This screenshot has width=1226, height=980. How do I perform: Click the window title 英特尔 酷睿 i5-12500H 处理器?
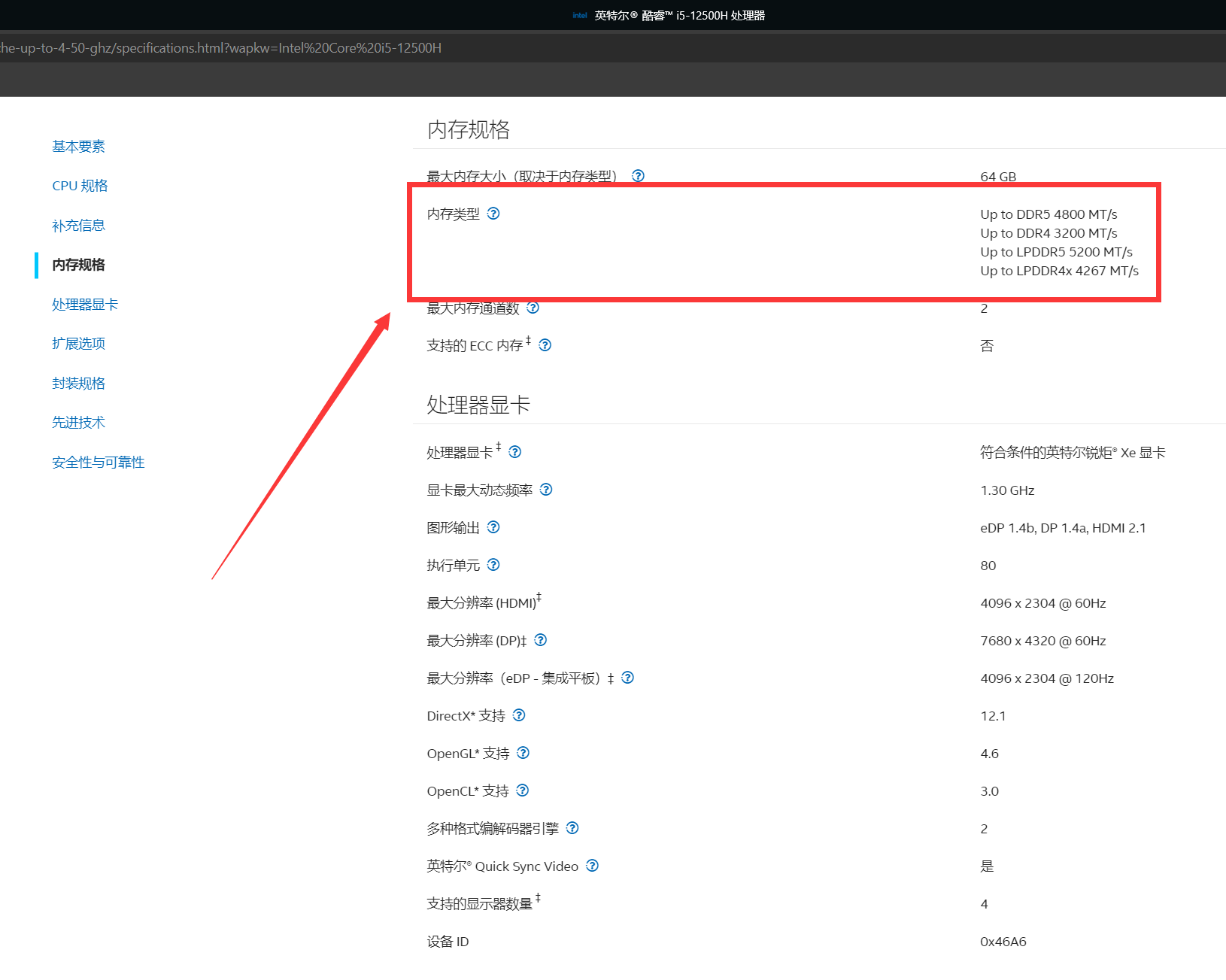pyautogui.click(x=680, y=15)
